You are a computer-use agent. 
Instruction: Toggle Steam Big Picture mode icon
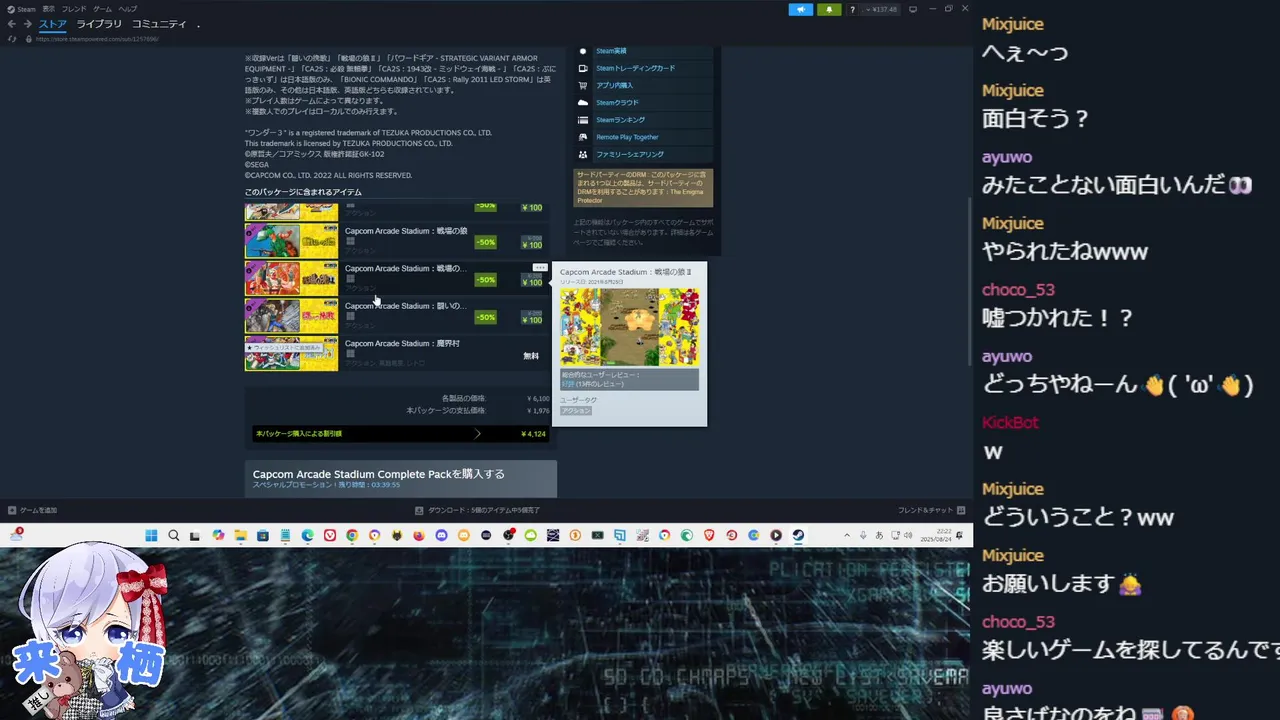click(913, 9)
